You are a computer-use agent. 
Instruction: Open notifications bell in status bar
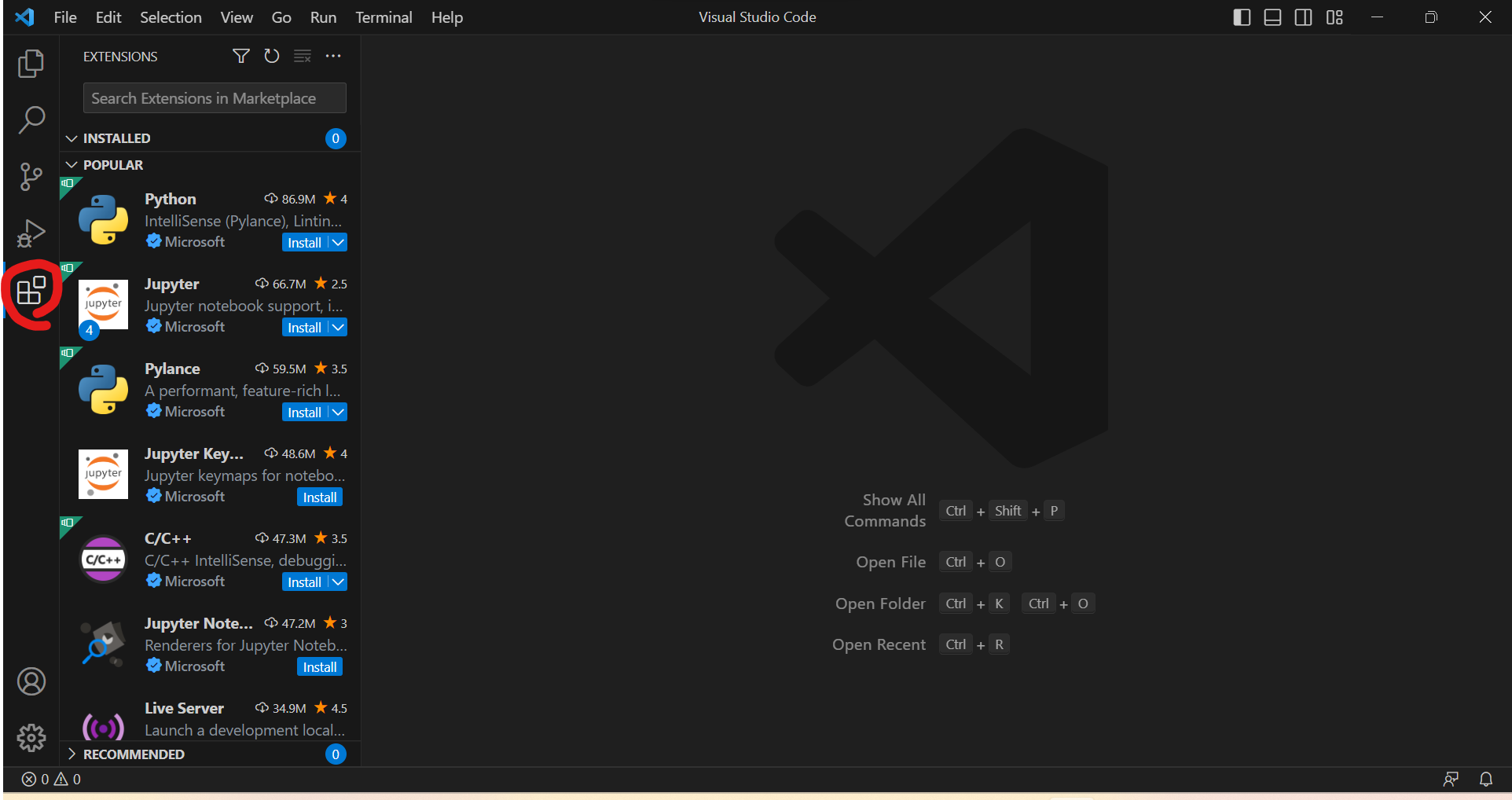[1486, 779]
